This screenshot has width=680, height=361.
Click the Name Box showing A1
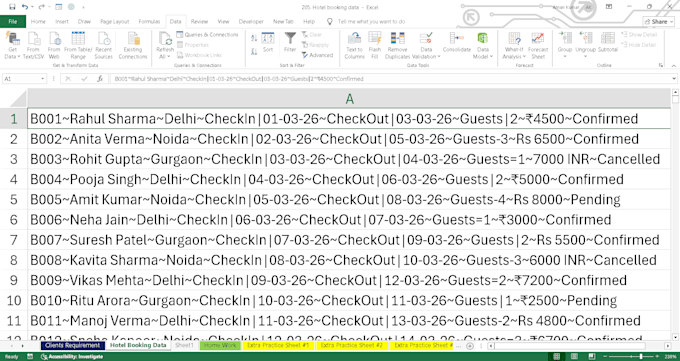click(21, 79)
